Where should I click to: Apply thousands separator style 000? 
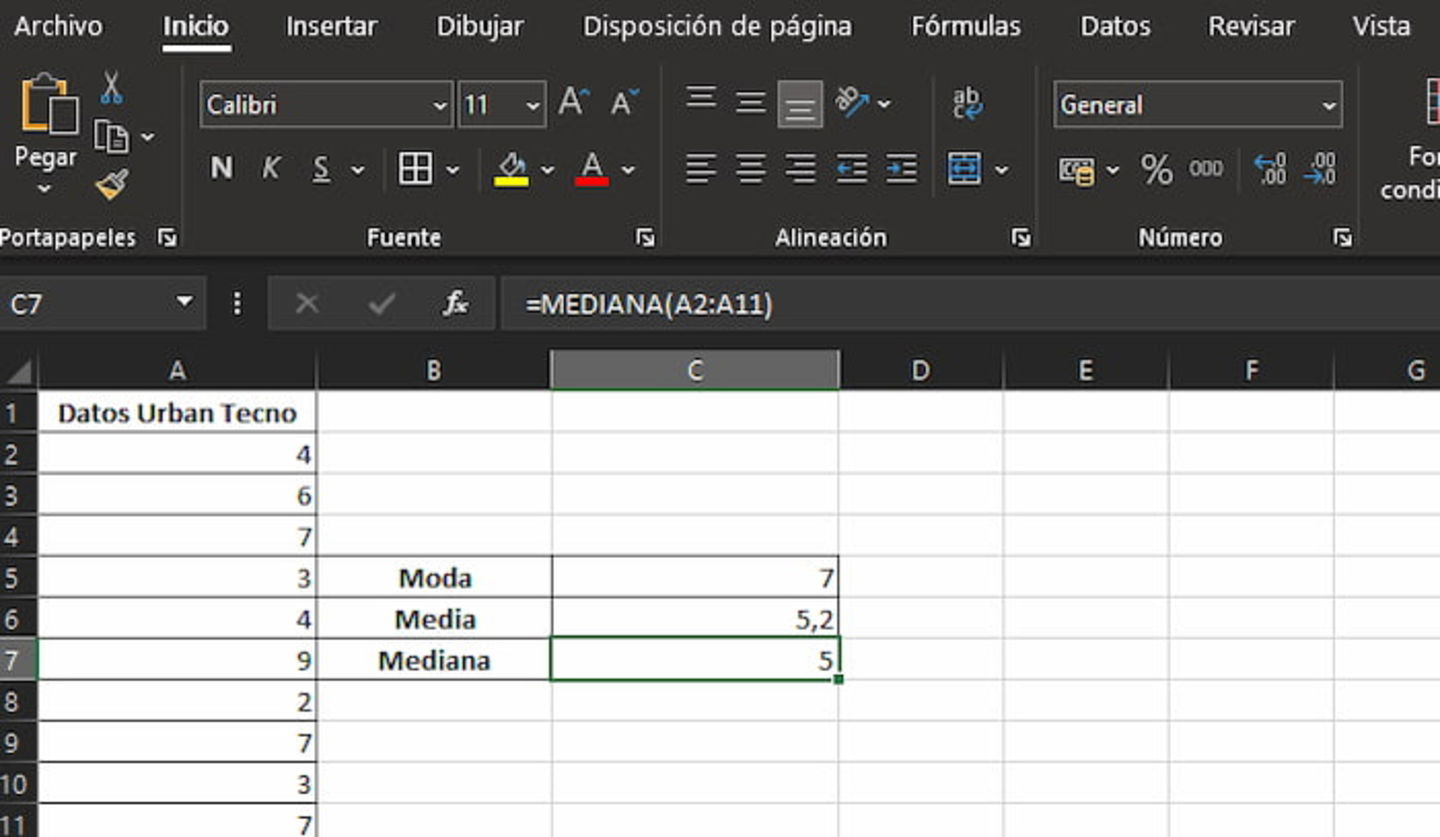(1205, 169)
